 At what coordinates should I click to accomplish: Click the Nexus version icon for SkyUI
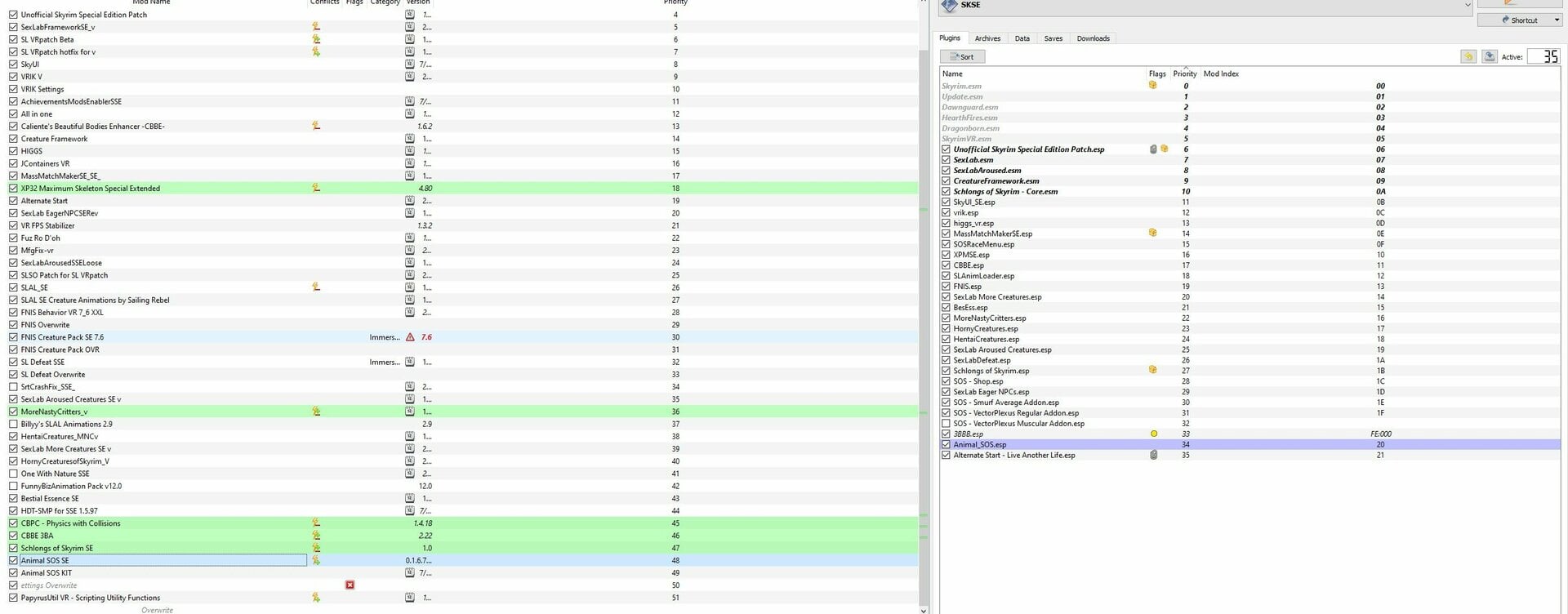[x=410, y=65]
